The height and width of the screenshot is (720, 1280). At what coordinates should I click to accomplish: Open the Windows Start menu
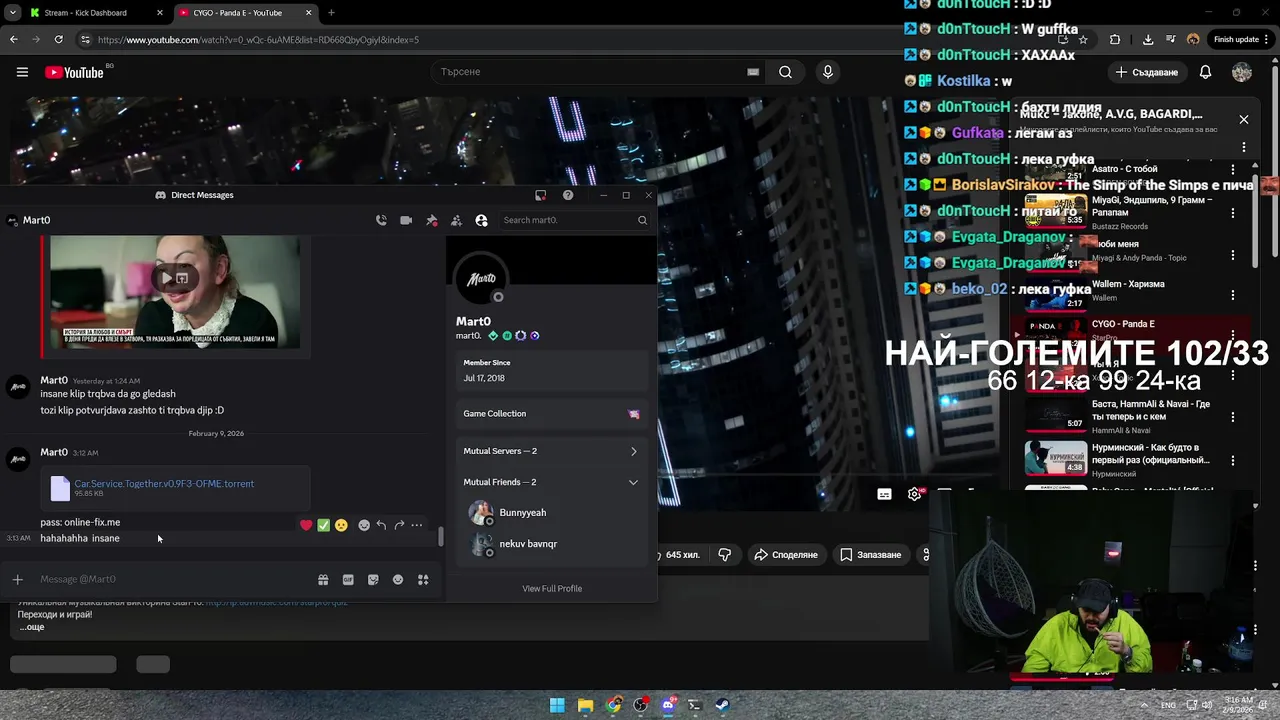click(557, 705)
